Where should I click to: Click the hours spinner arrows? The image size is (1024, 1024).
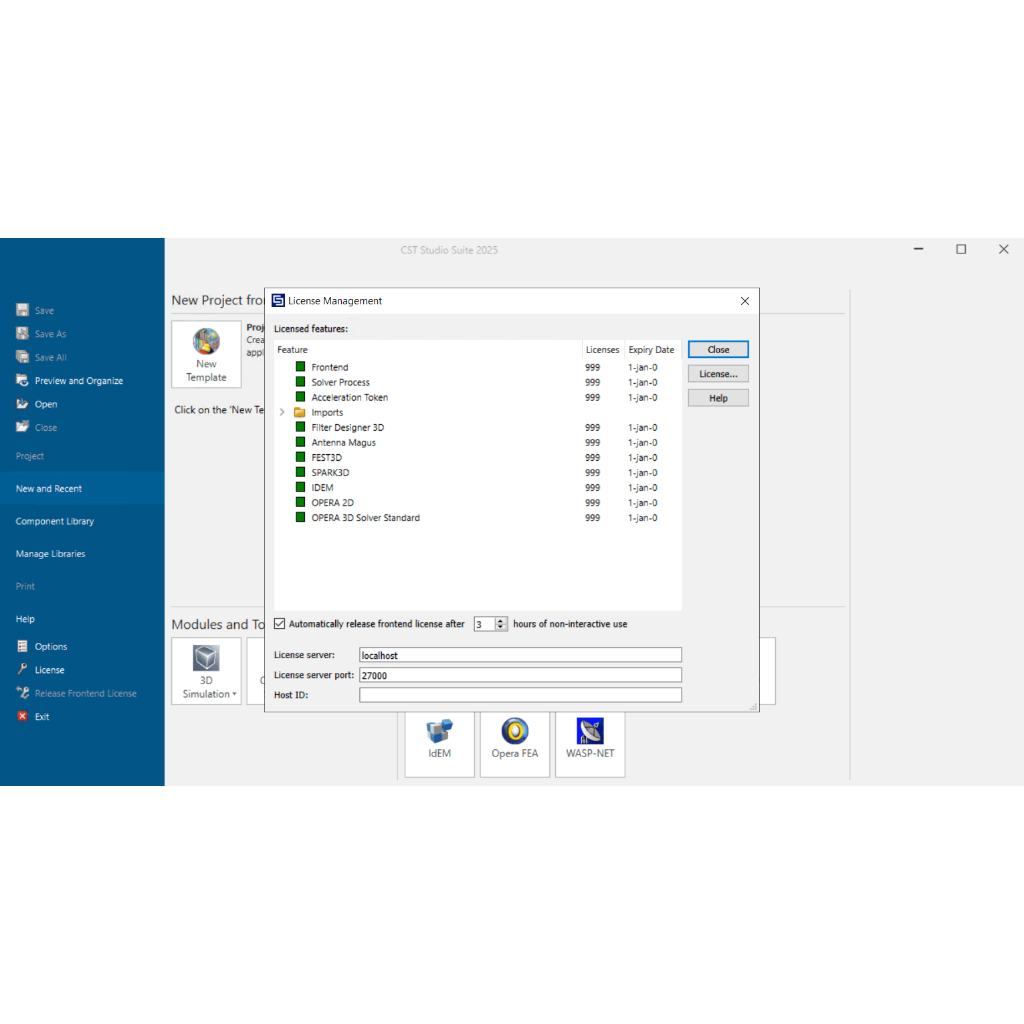click(x=501, y=624)
